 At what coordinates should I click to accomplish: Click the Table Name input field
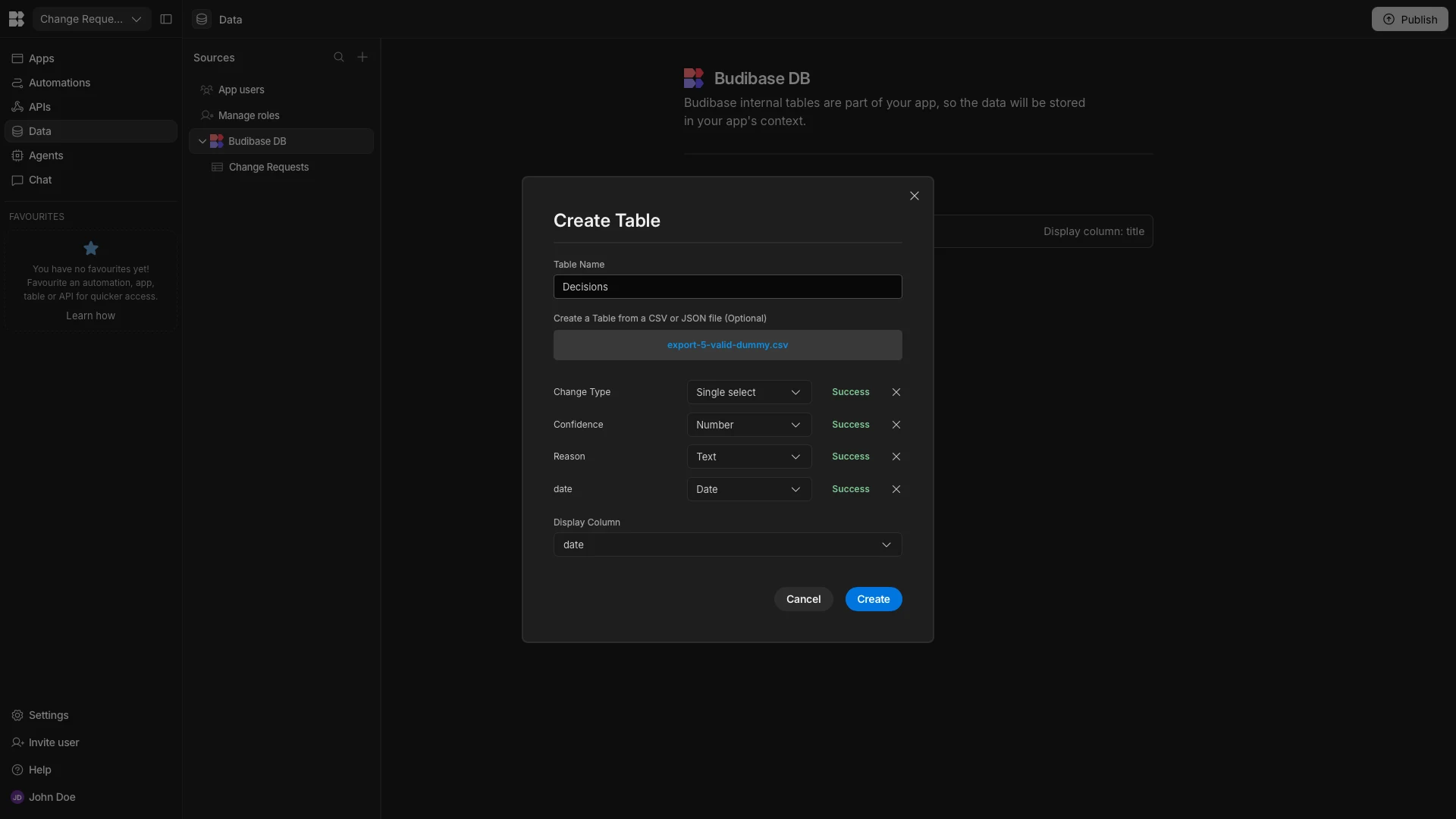point(727,287)
